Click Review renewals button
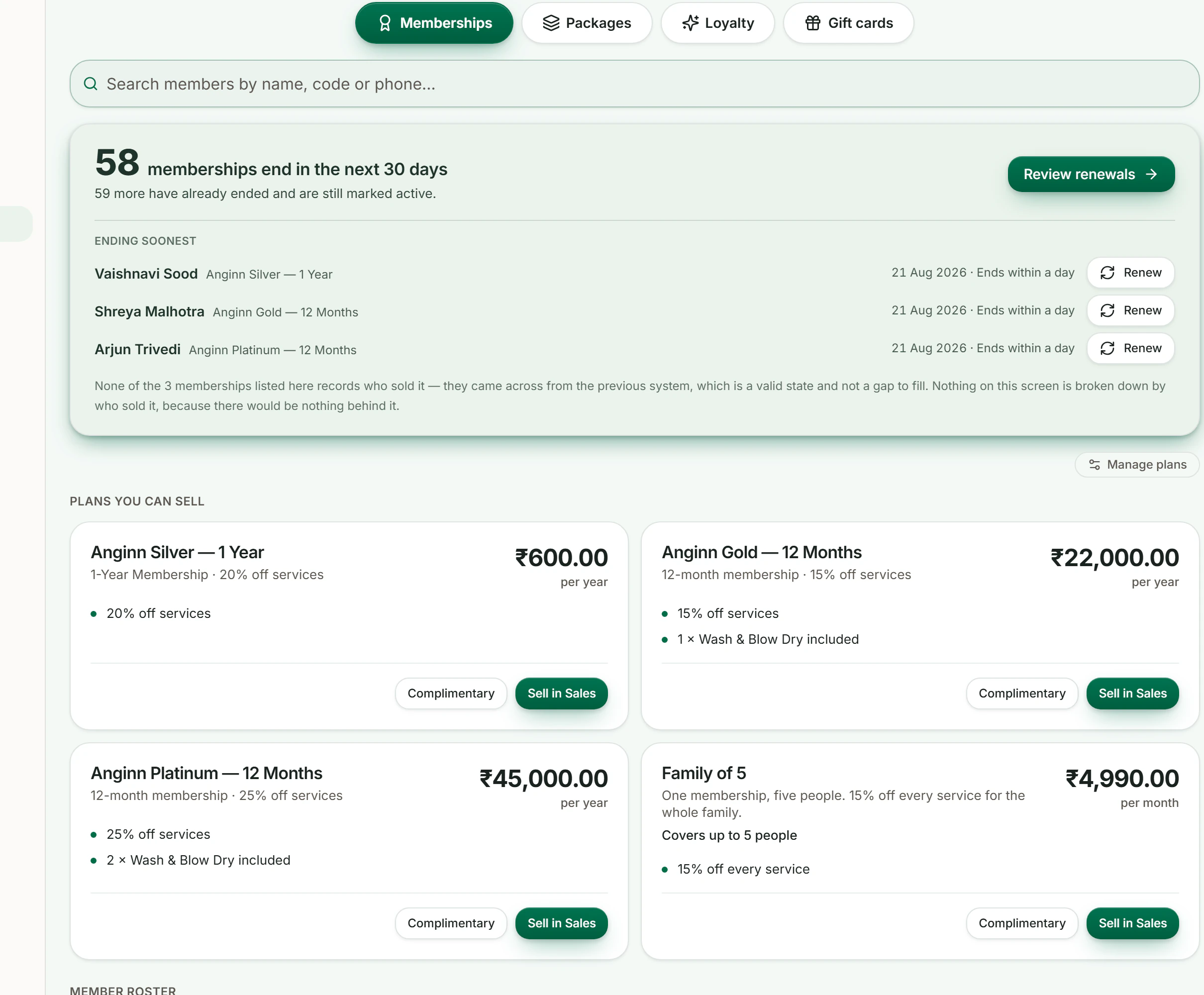Viewport: 1204px width, 995px height. tap(1091, 174)
